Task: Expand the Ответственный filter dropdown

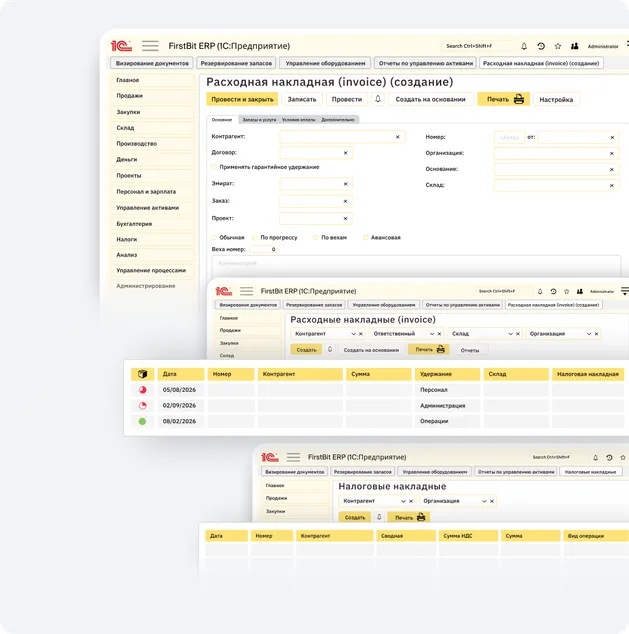Action: (x=432, y=333)
